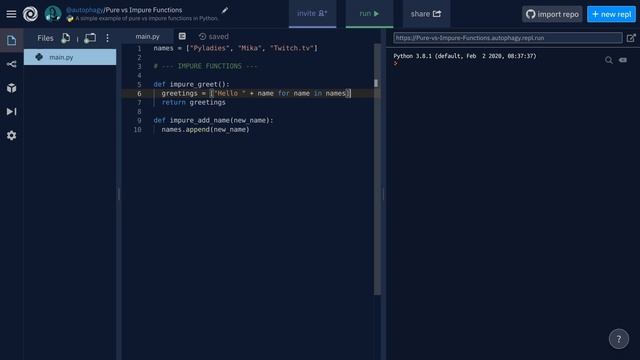Open the autophagy user avatar

pos(53,14)
